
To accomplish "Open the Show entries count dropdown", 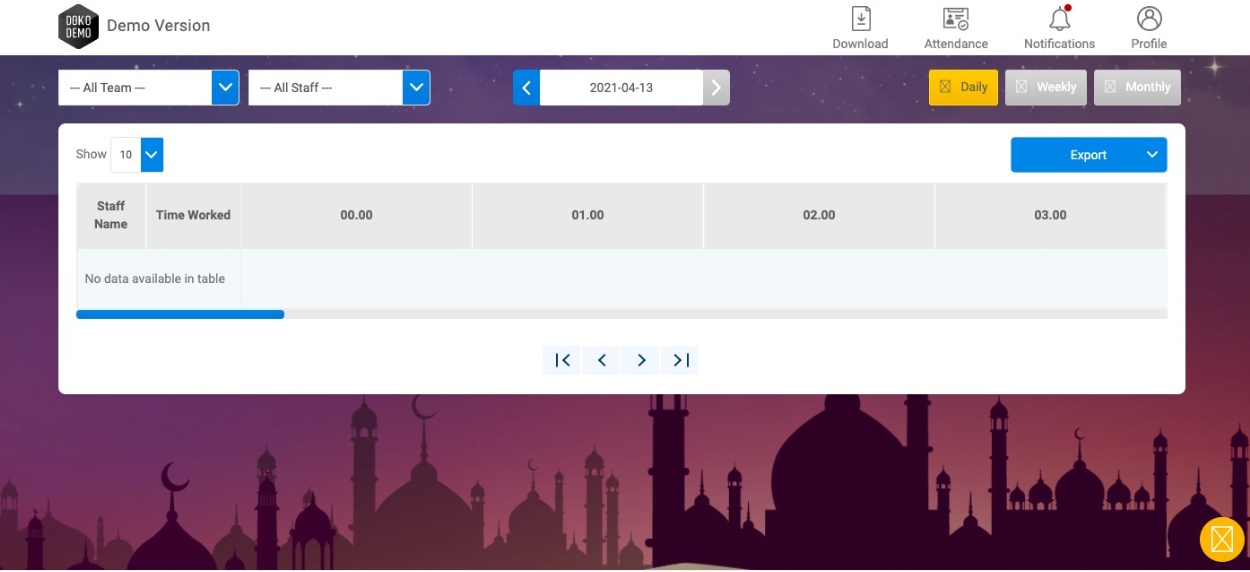I will click(152, 155).
